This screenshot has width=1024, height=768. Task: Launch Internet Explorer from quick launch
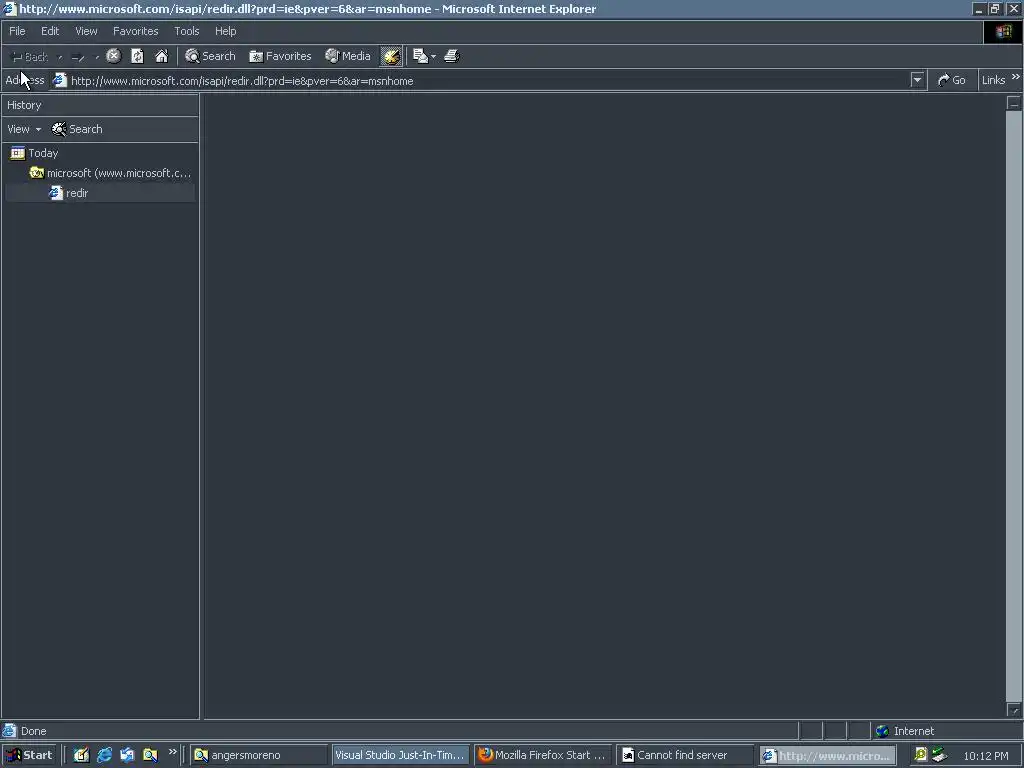pos(104,756)
